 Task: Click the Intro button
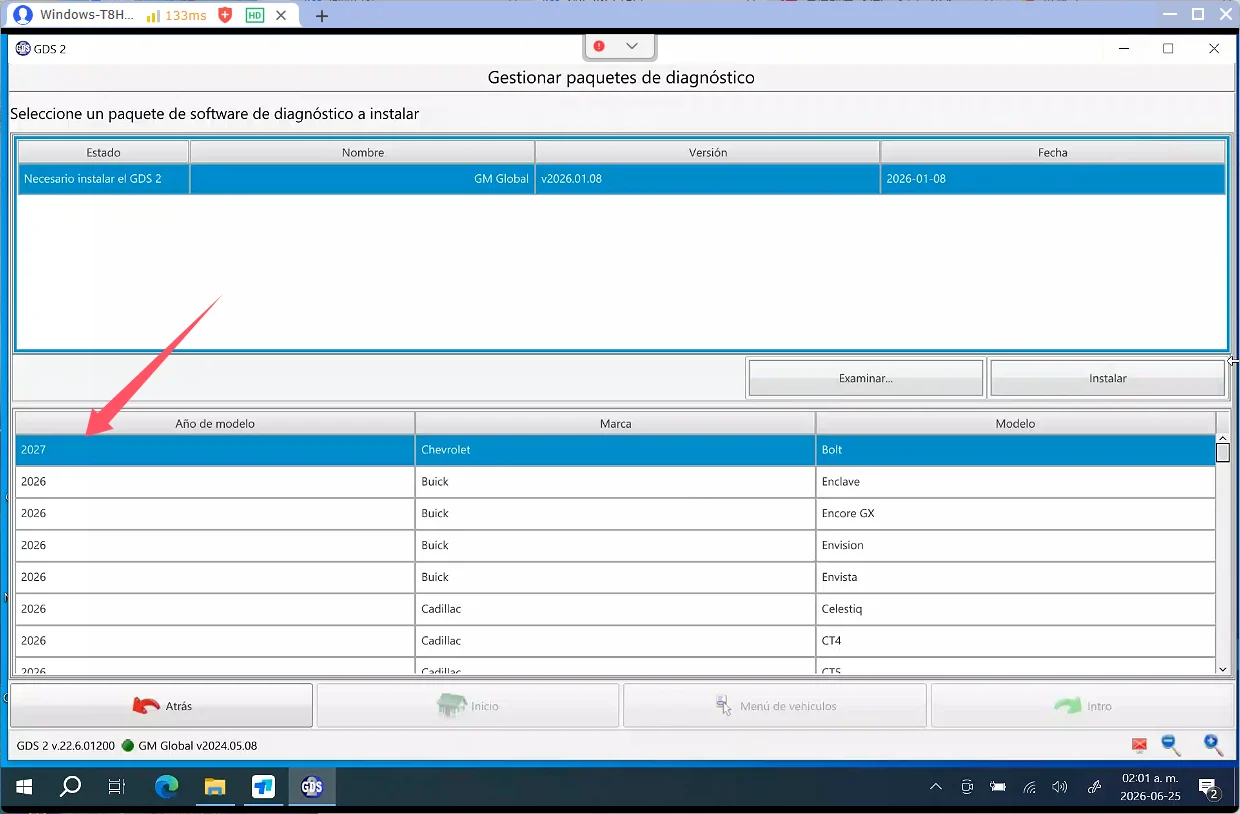pyautogui.click(x=1082, y=706)
